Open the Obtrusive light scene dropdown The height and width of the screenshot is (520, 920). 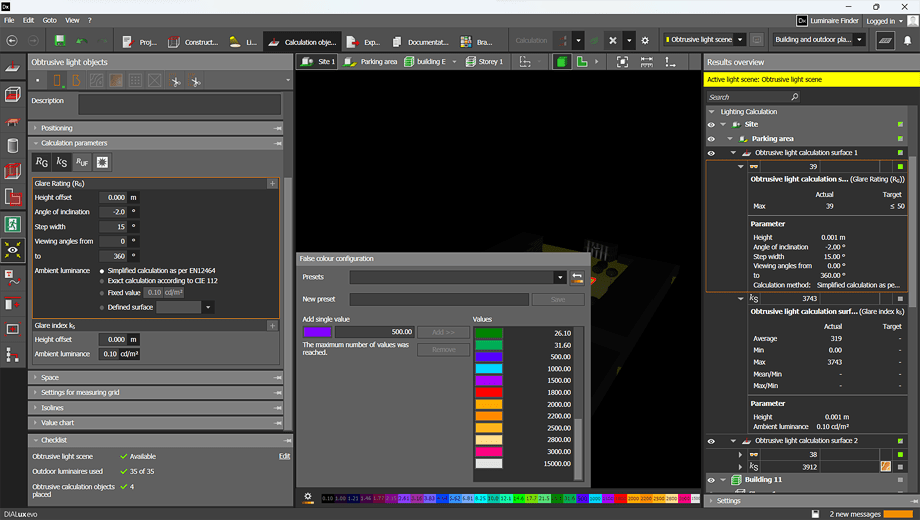click(x=705, y=40)
